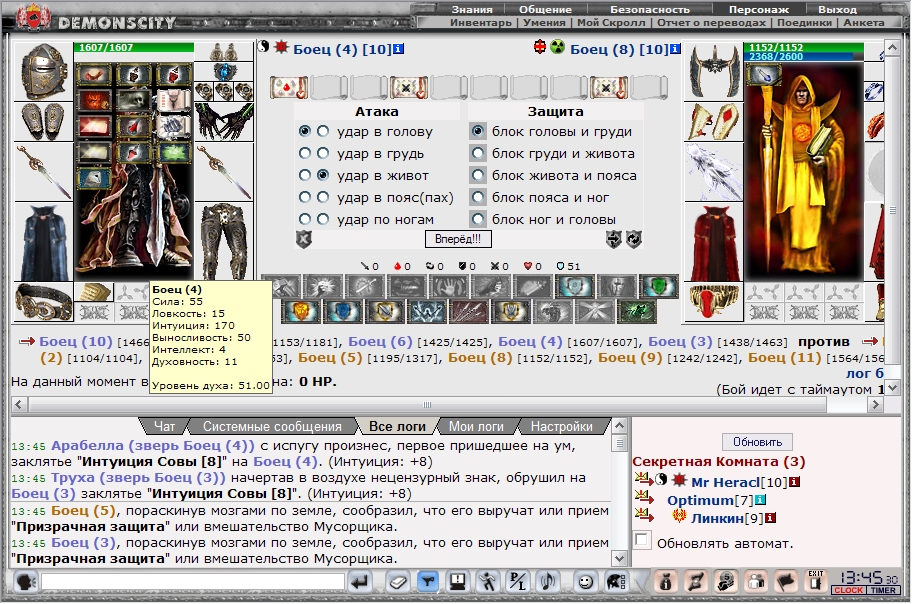Click the P/L icon in bottom toolbar
Image resolution: width=912 pixels, height=604 pixels.
[517, 581]
